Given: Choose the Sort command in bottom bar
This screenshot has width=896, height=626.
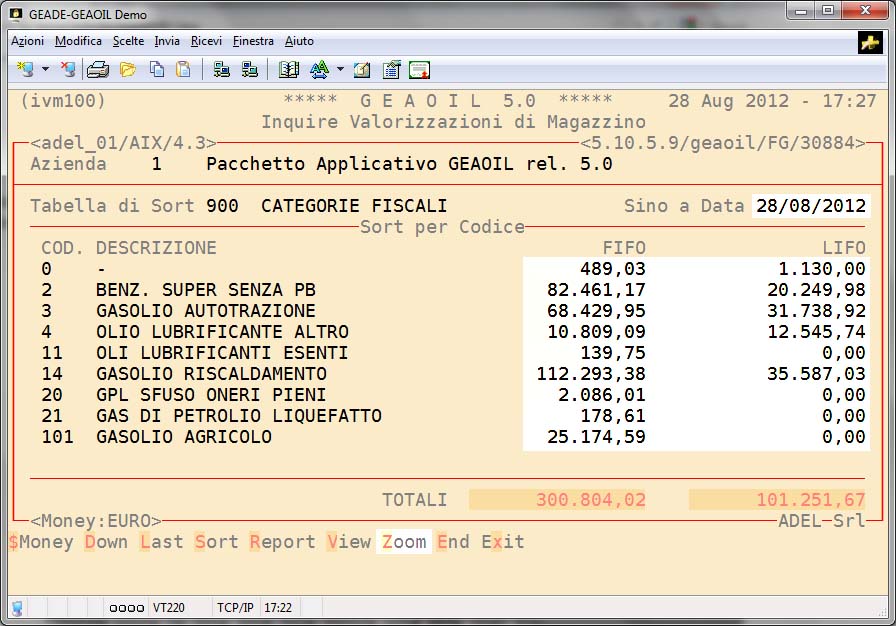Looking at the screenshot, I should pos(216,542).
